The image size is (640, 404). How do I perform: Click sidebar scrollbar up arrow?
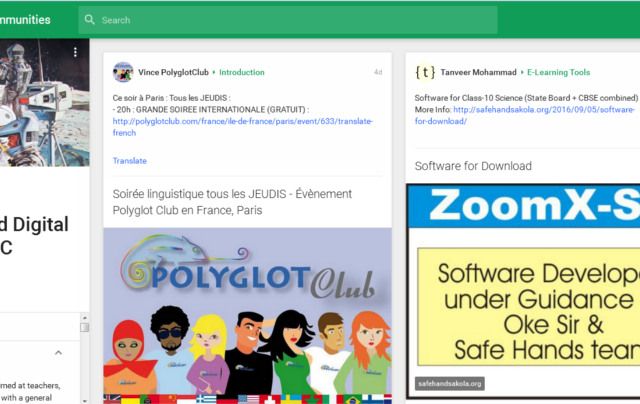(x=84, y=317)
